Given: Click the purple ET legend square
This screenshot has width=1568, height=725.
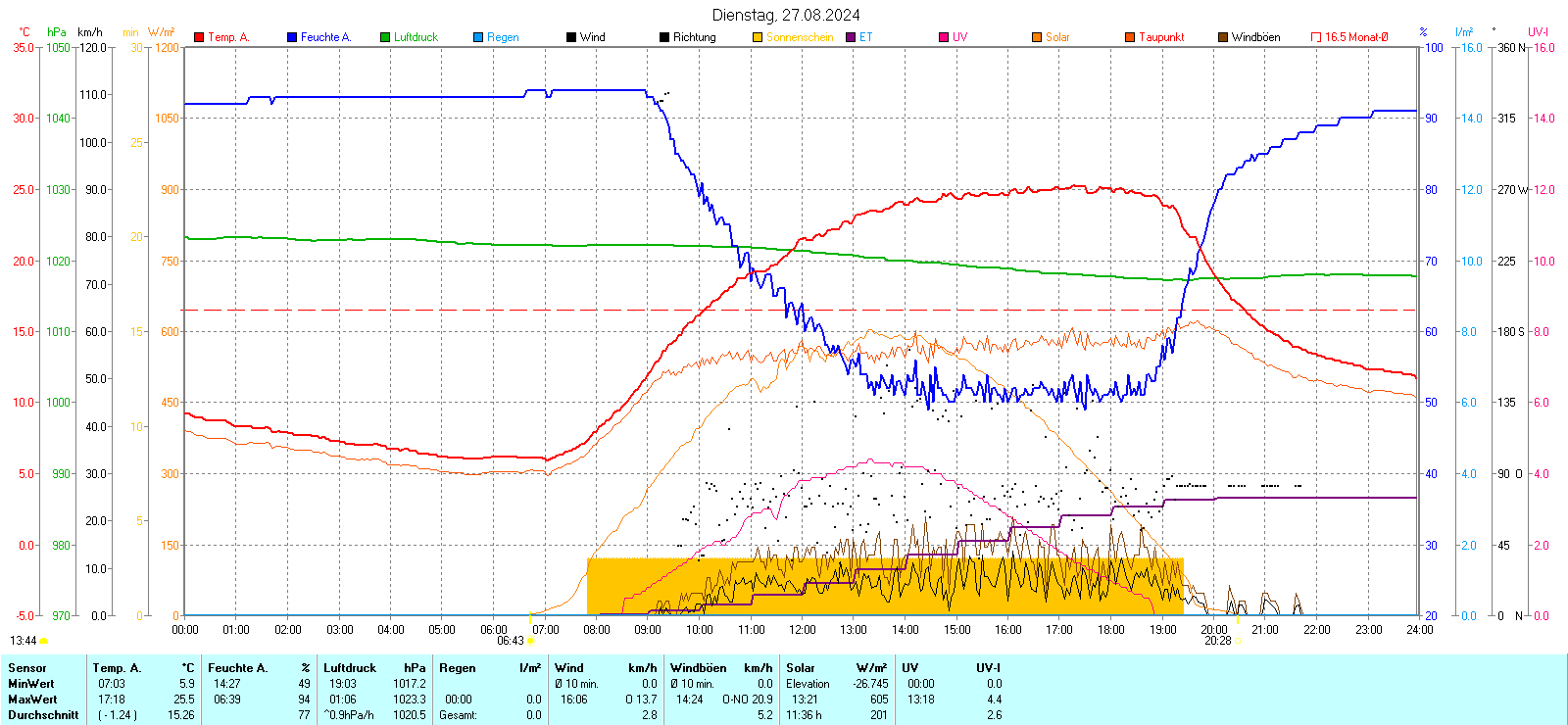Looking at the screenshot, I should coord(851,37).
